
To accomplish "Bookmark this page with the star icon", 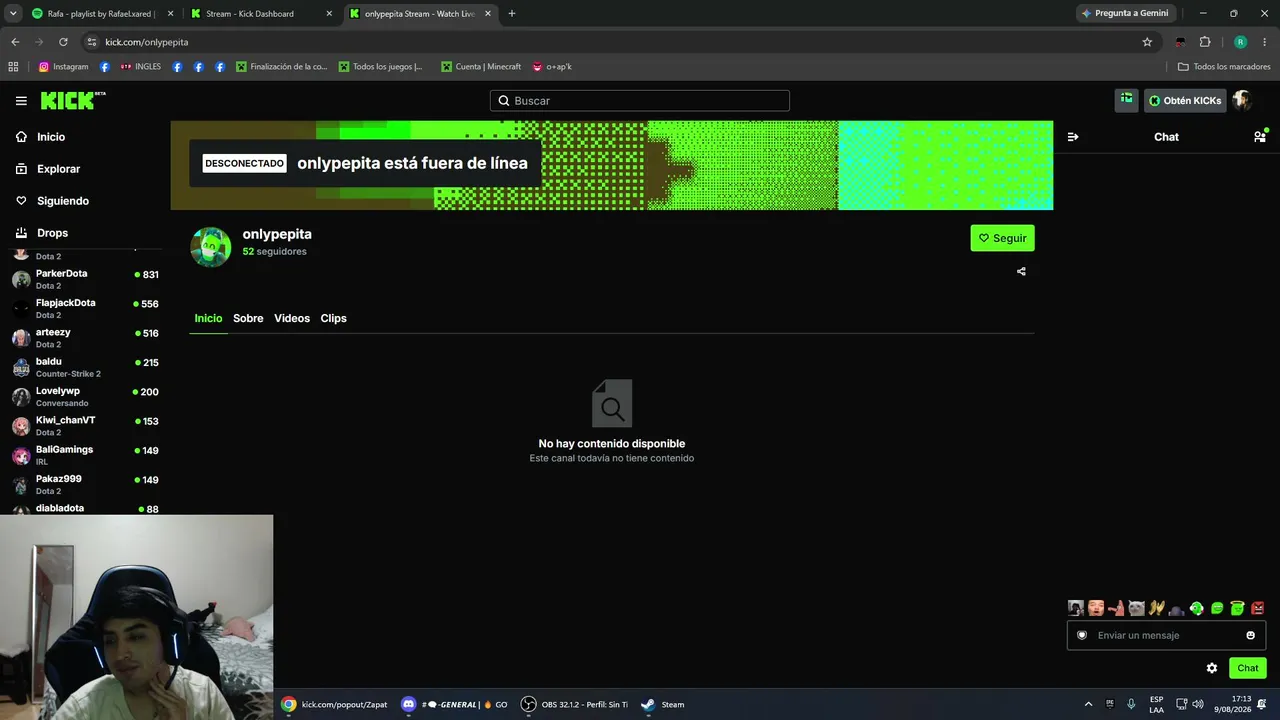I will pos(1147,42).
